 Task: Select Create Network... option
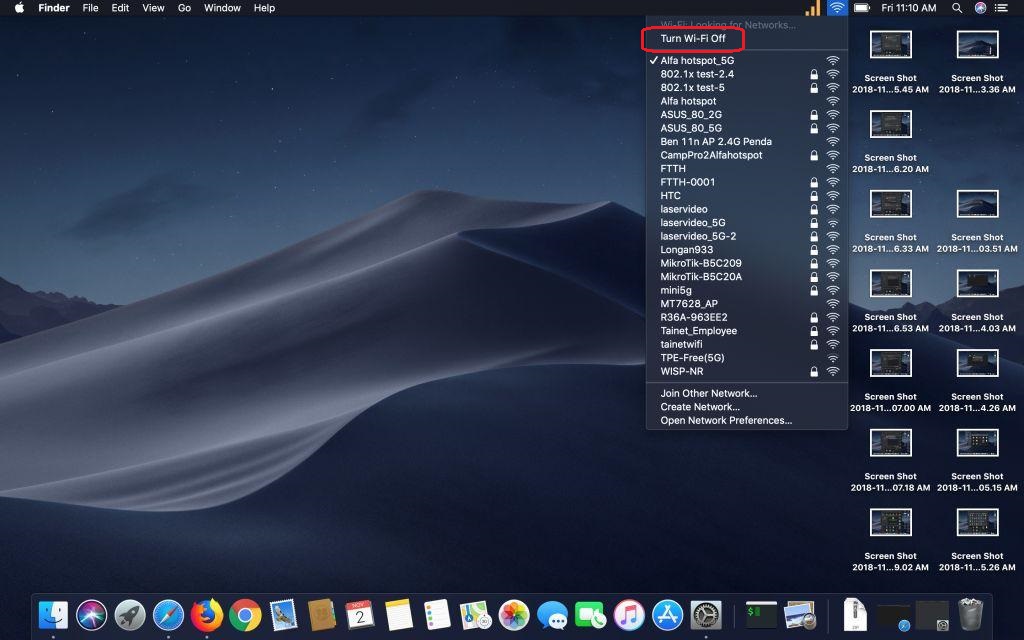[700, 407]
